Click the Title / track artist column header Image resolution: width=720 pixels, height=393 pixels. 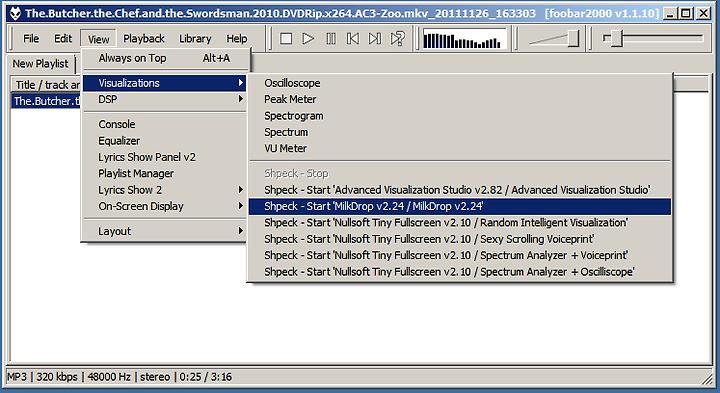coord(46,85)
